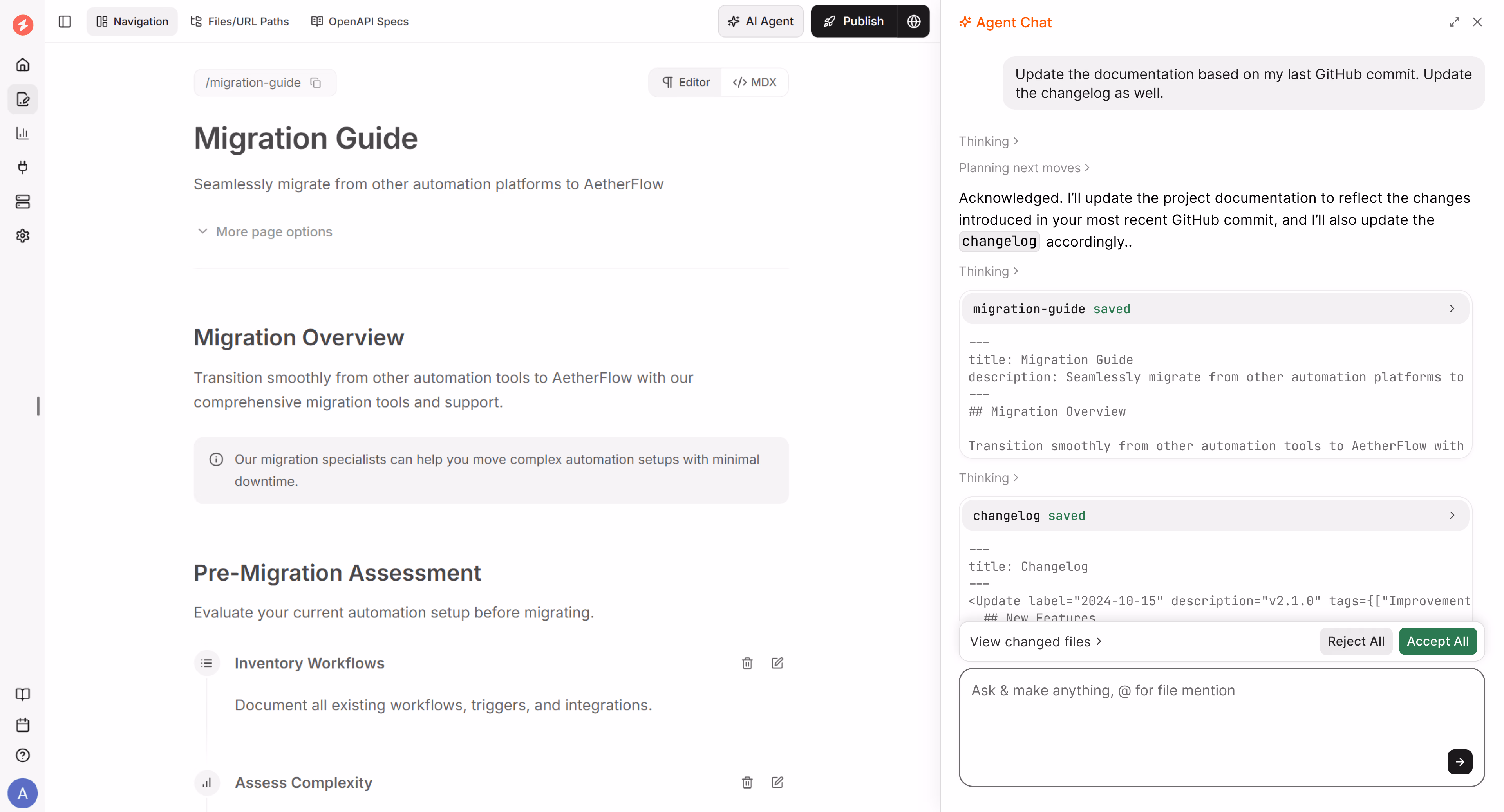Open View changed files

click(1036, 642)
